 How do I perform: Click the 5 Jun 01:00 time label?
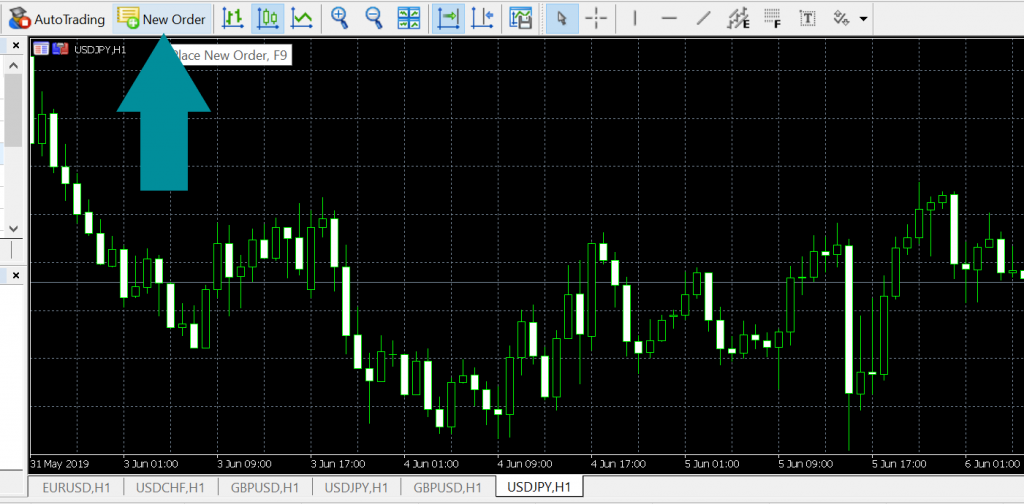(x=712, y=464)
